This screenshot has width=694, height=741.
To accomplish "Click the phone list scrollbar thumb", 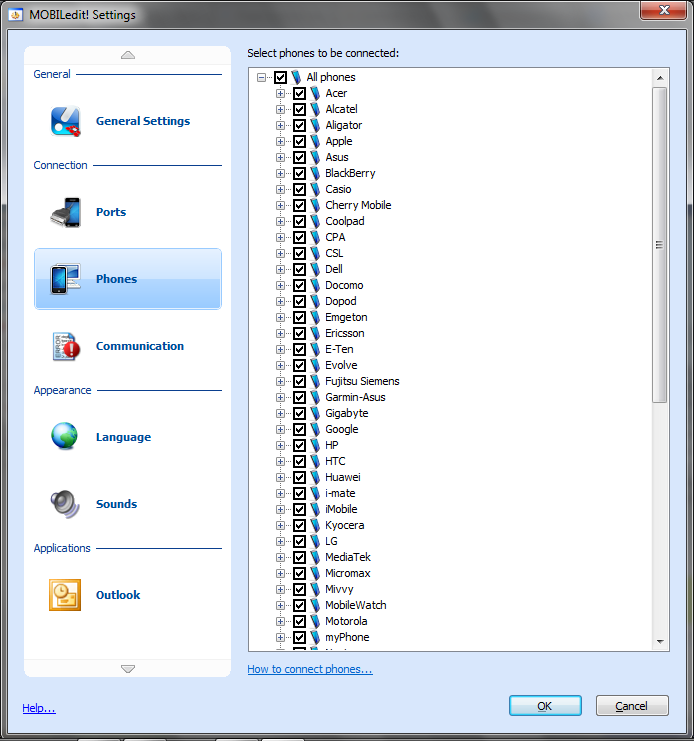I will click(x=660, y=245).
